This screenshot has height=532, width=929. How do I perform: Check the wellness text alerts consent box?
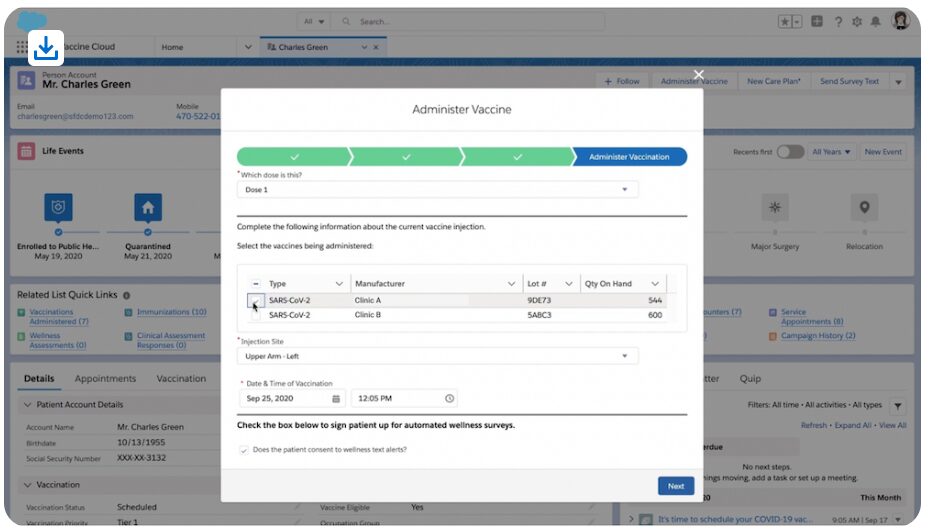point(244,450)
